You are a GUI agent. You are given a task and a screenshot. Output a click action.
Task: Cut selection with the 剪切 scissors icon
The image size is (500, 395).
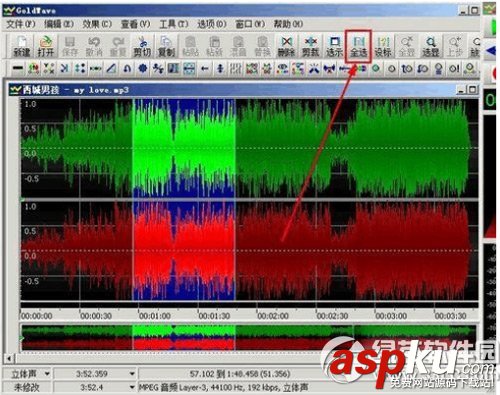pos(142,46)
